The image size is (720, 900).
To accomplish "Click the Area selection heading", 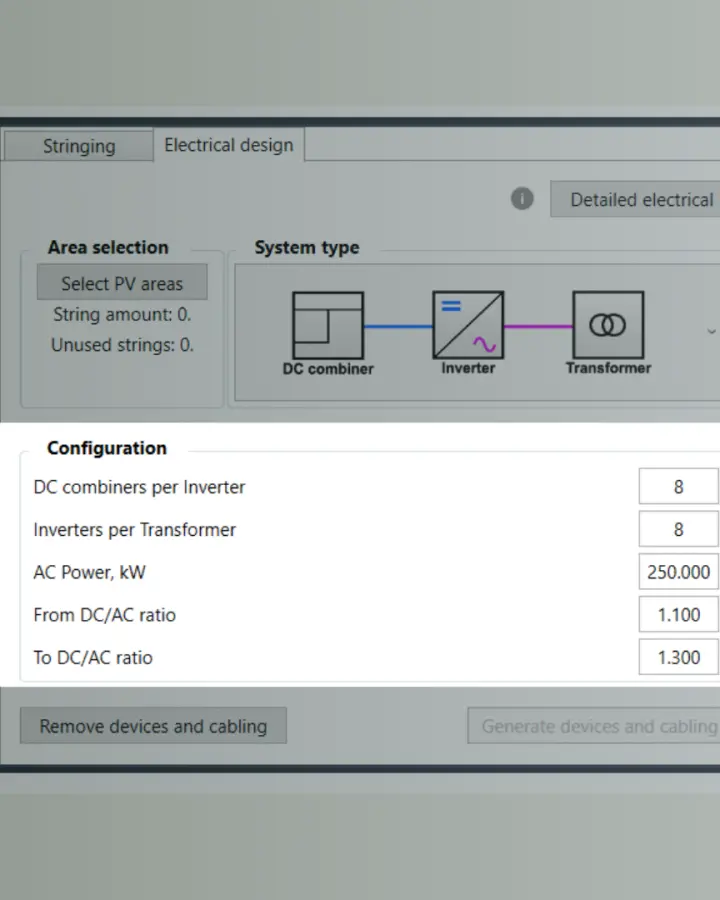I will 108,247.
